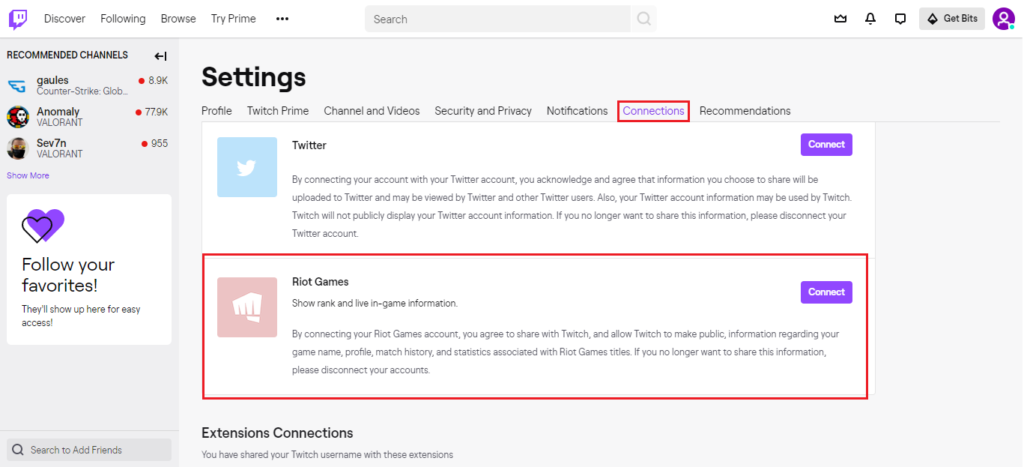Open the three-dots more menu
The image size is (1024, 467).
click(x=282, y=19)
